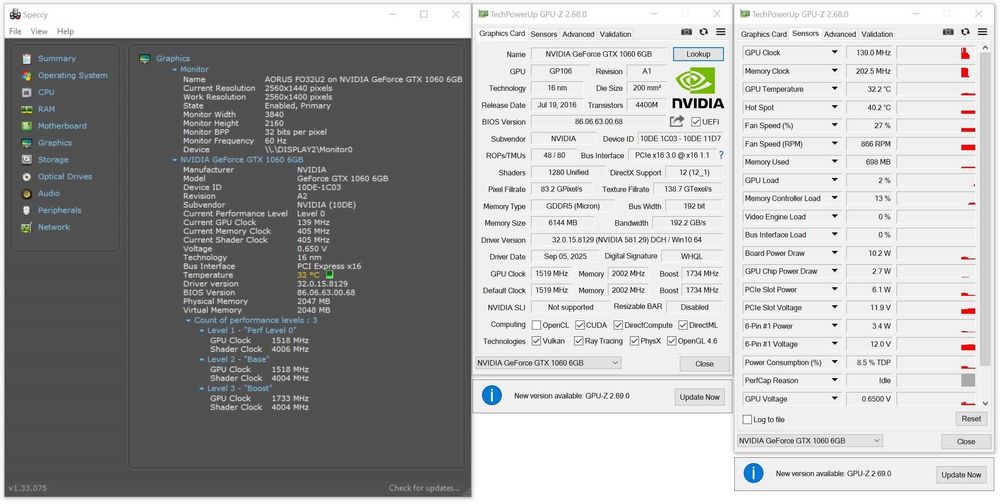Click Update Now in Graphics Card window

click(700, 397)
